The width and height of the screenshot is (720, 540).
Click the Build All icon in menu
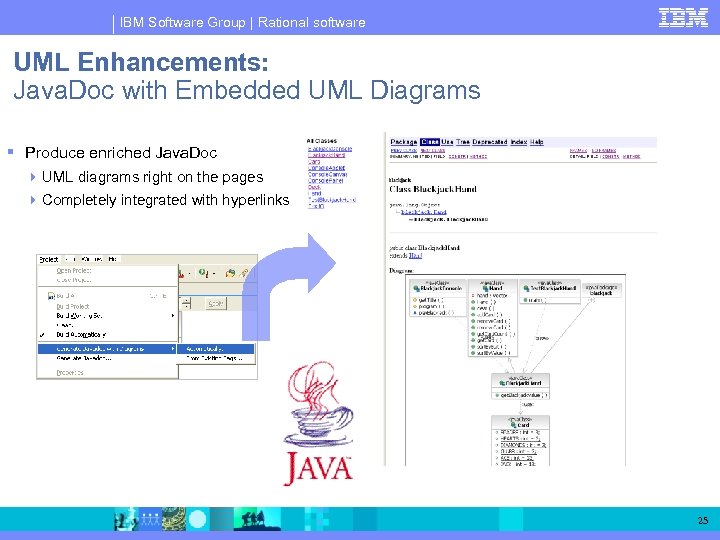(x=51, y=296)
